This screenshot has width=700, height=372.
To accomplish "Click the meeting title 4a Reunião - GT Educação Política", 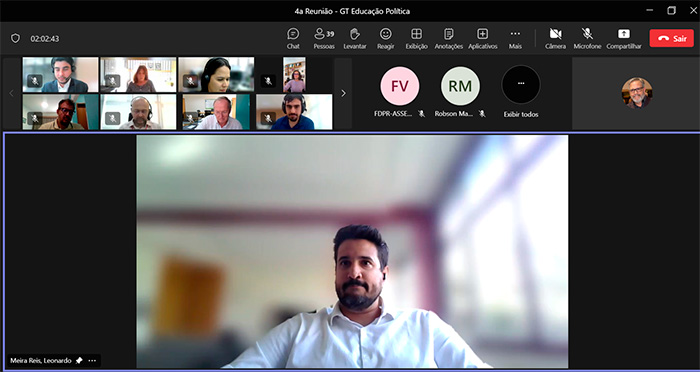I will 352,11.
